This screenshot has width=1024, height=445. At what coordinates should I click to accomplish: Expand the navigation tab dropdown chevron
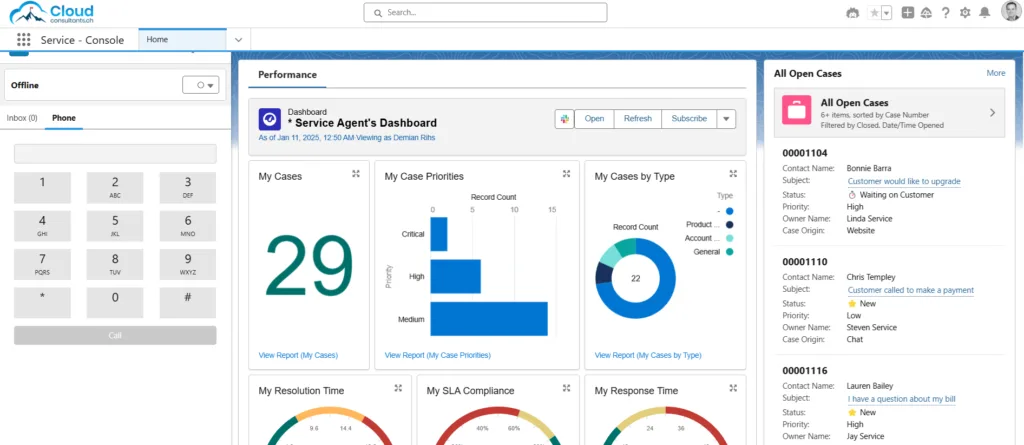(238, 40)
